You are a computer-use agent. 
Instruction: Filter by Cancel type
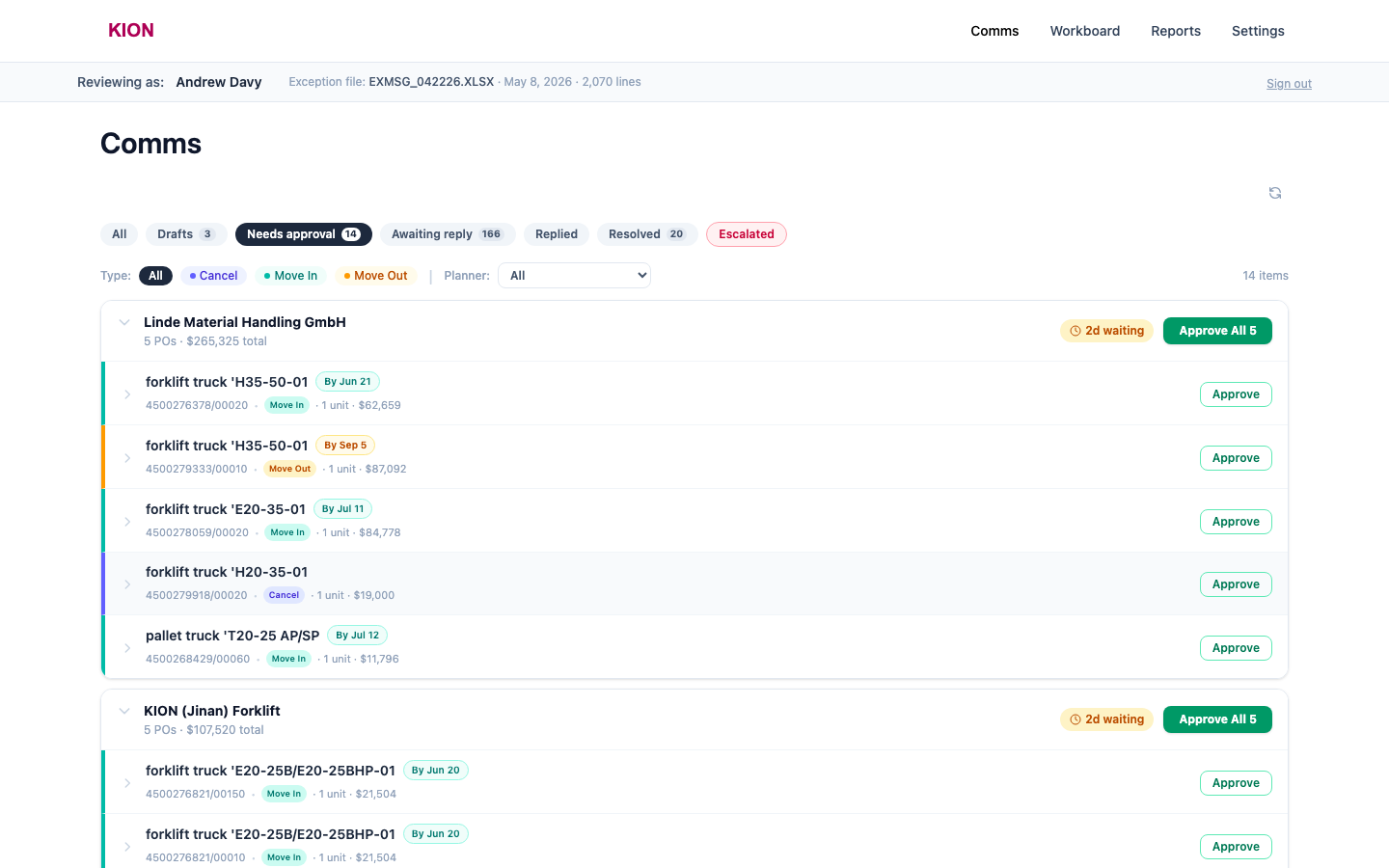click(x=214, y=276)
